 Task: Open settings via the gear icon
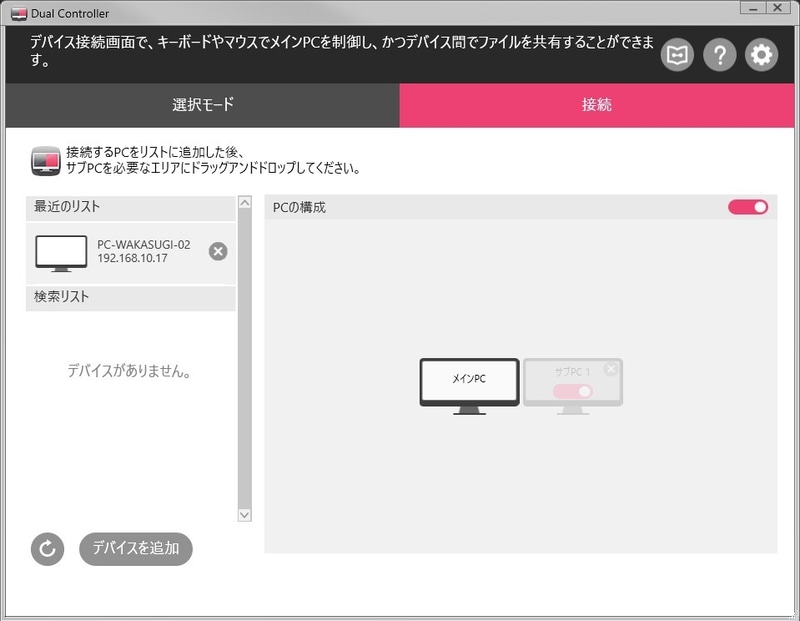tap(761, 55)
